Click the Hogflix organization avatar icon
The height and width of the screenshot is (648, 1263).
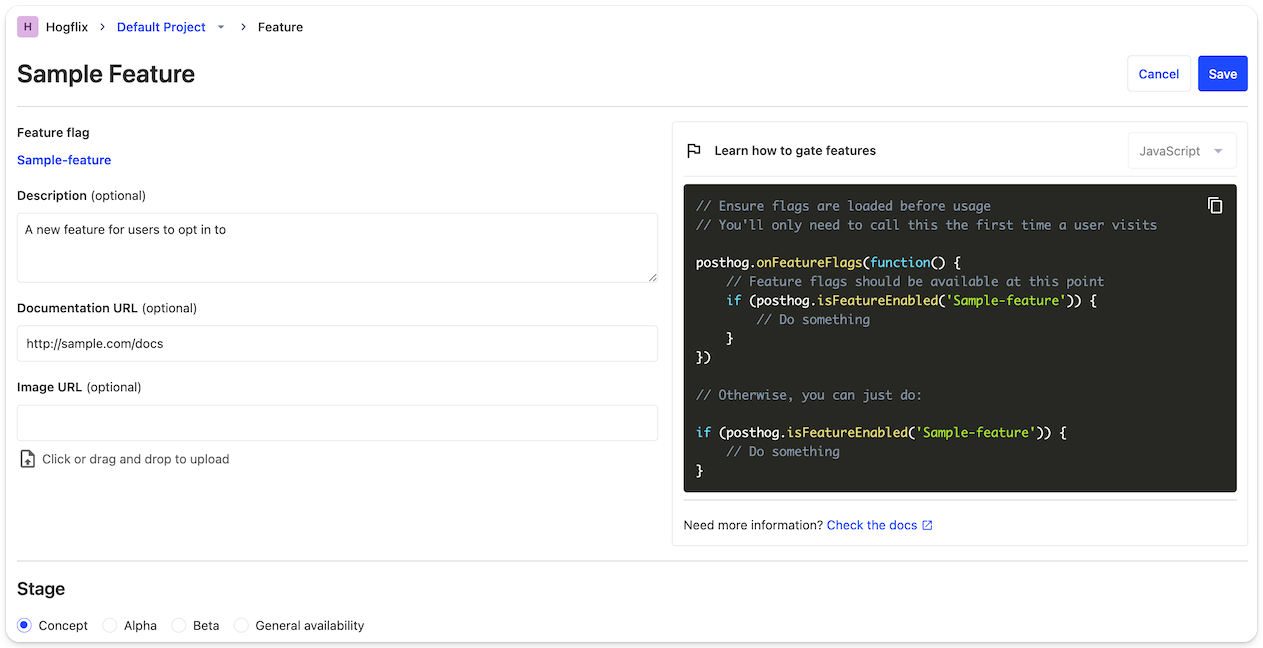point(28,27)
